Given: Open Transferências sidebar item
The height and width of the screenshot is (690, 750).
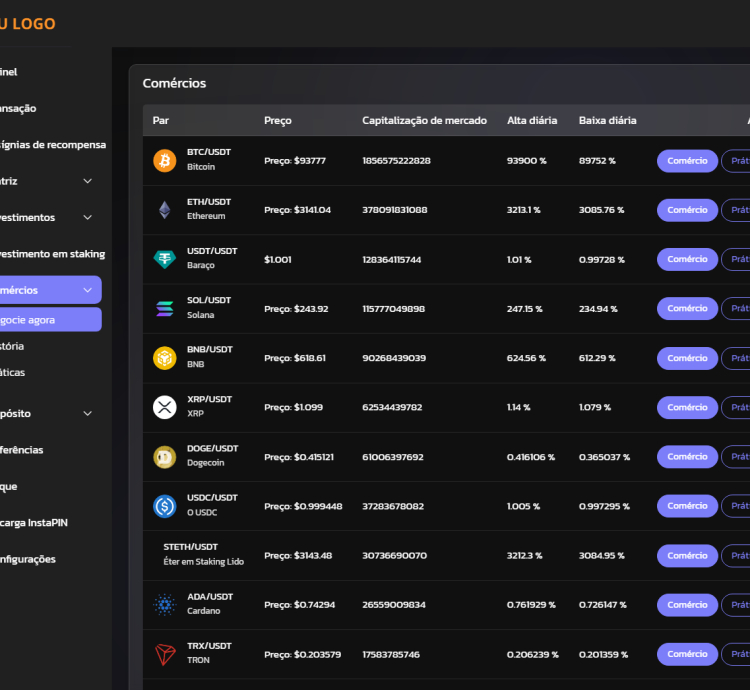Looking at the screenshot, I should pyautogui.click(x=22, y=449).
